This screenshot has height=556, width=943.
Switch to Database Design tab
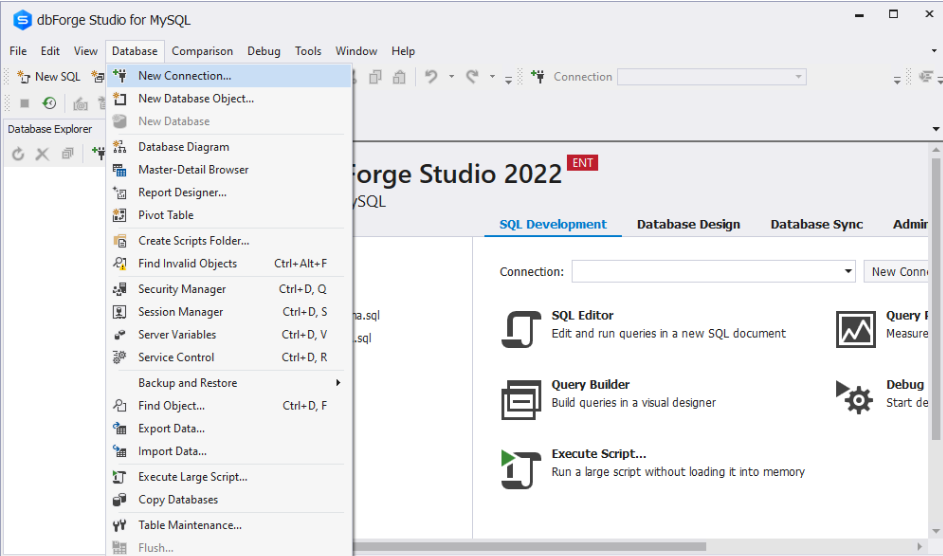tap(689, 224)
